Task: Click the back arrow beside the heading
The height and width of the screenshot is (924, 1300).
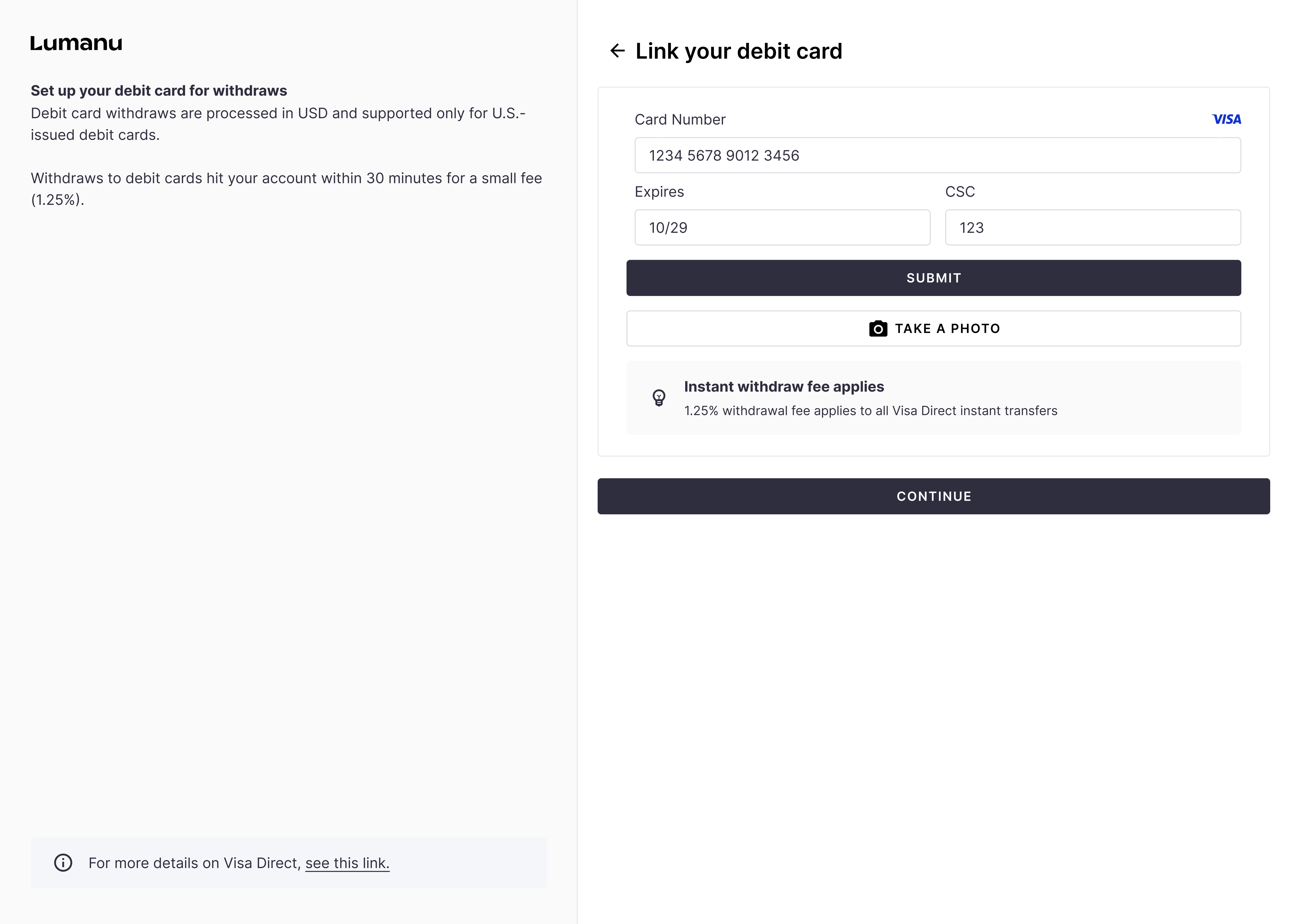Action: (617, 51)
